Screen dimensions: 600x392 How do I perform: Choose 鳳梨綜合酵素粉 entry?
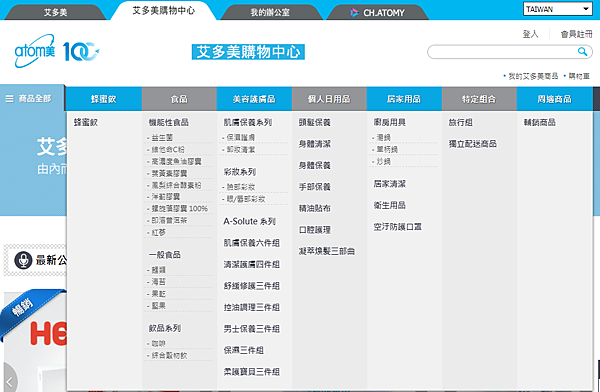point(176,185)
